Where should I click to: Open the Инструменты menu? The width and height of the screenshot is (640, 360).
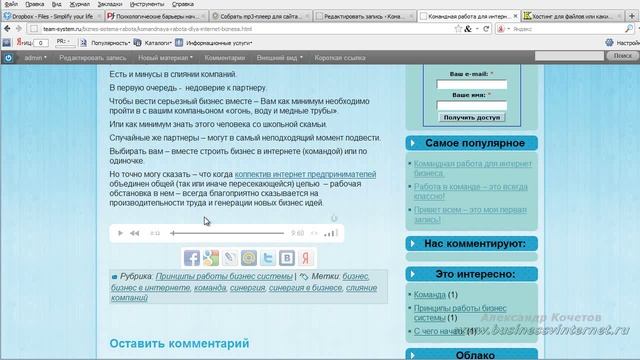pos(147,4)
